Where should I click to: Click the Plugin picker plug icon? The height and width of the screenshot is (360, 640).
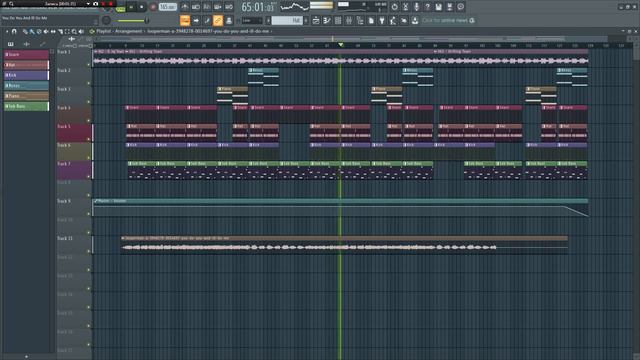point(382,20)
